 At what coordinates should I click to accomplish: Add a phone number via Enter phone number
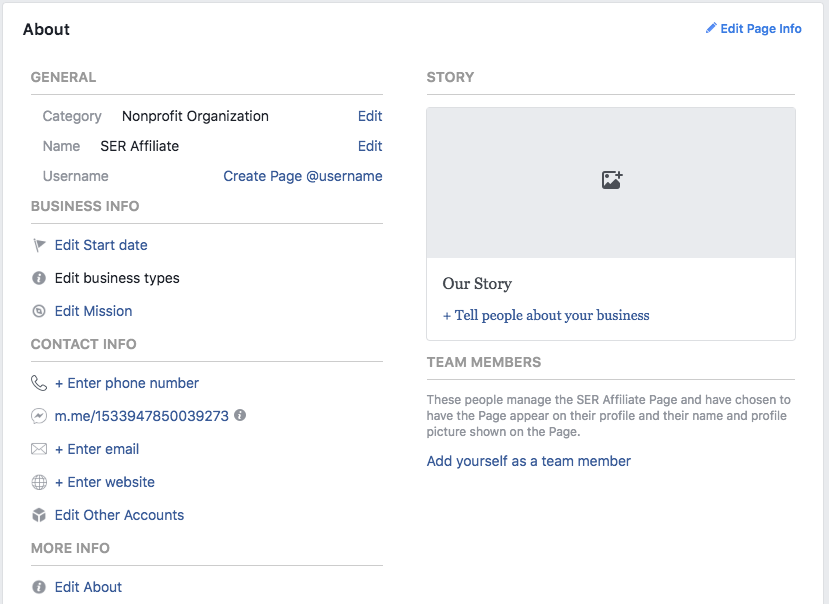[127, 383]
